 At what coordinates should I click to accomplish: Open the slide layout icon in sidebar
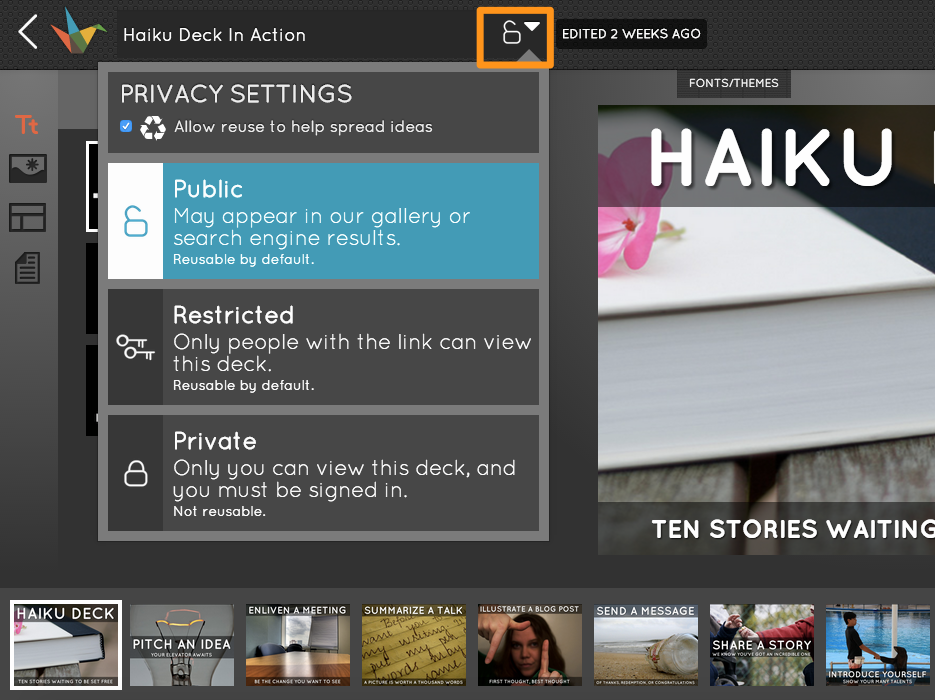[28, 217]
